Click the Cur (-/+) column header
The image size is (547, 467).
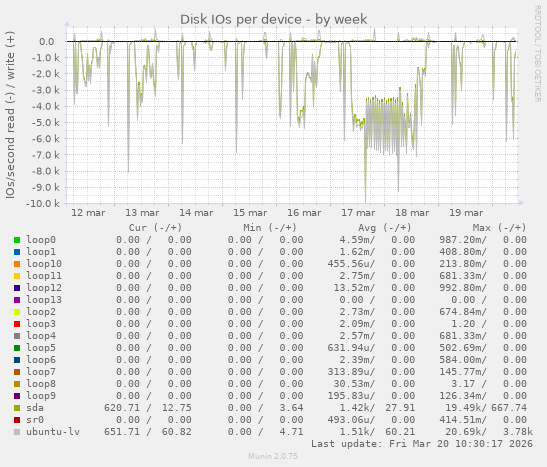(155, 228)
